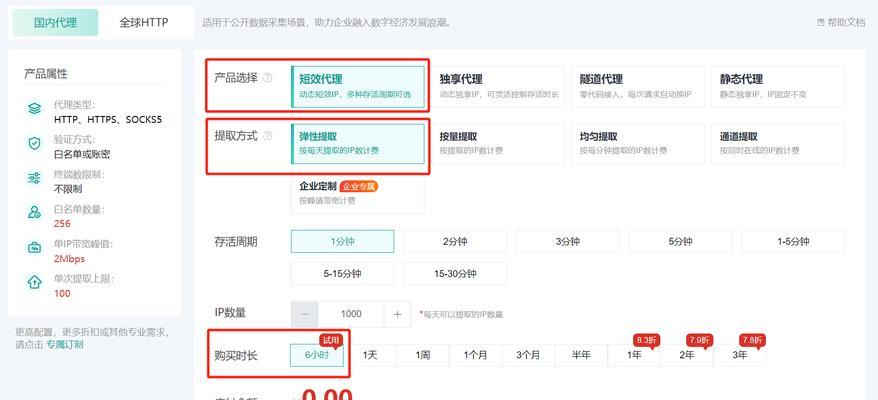Click the question mark next to 提取方式
This screenshot has width=878, height=400.
pyautogui.click(x=267, y=136)
